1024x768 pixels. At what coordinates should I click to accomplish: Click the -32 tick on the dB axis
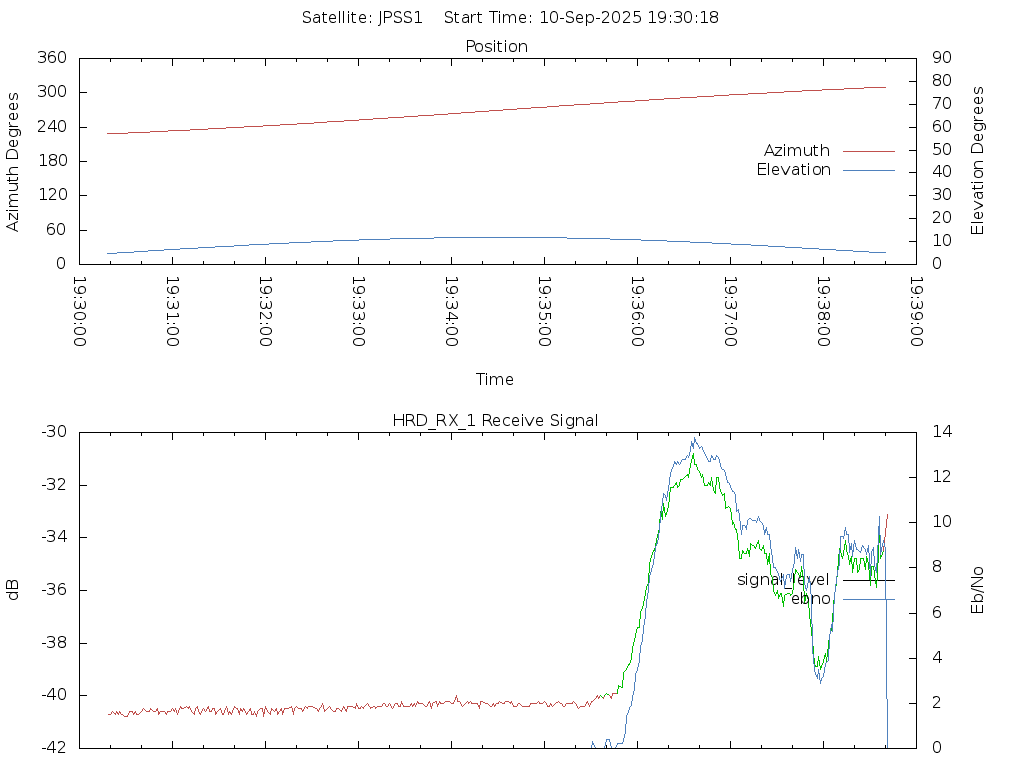[x=54, y=485]
